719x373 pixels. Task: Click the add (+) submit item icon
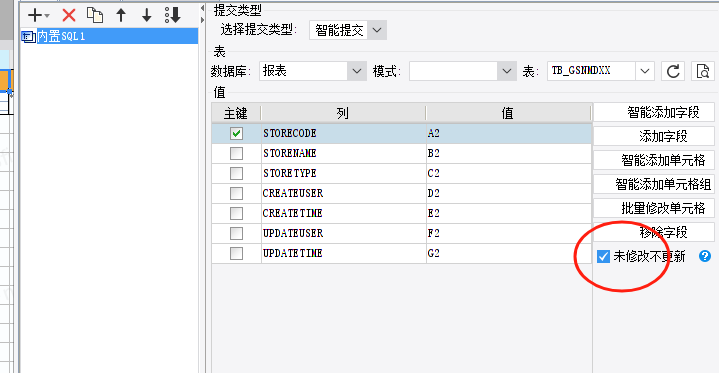[35, 15]
